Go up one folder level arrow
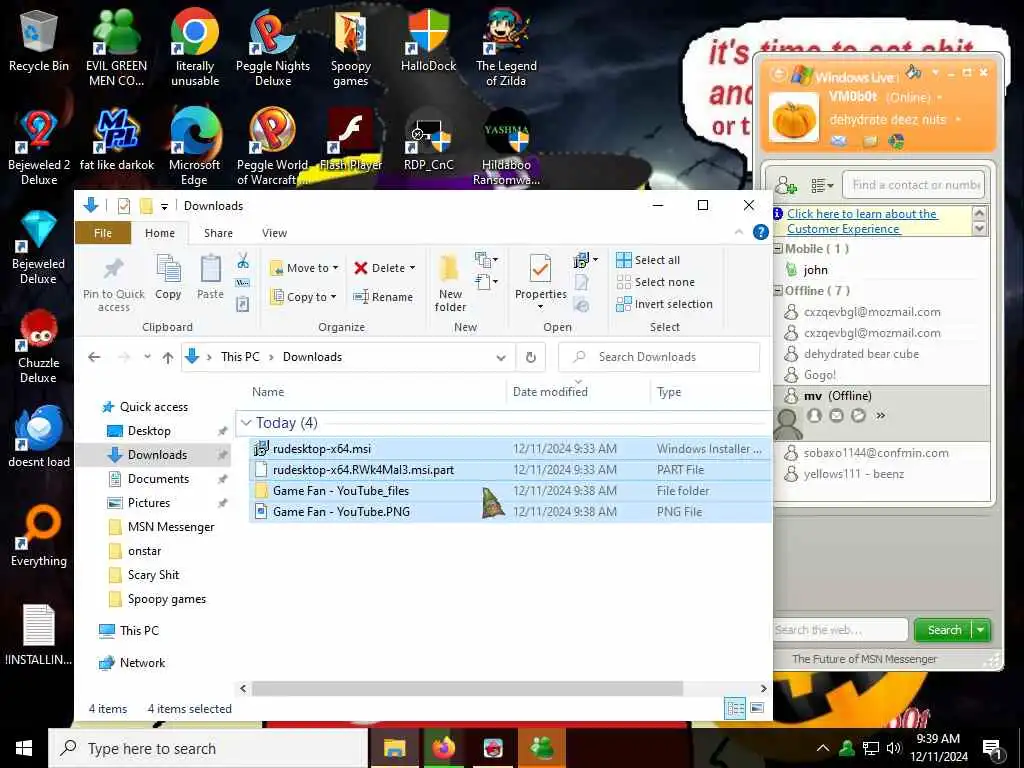Viewport: 1024px width, 768px height. pyautogui.click(x=168, y=357)
